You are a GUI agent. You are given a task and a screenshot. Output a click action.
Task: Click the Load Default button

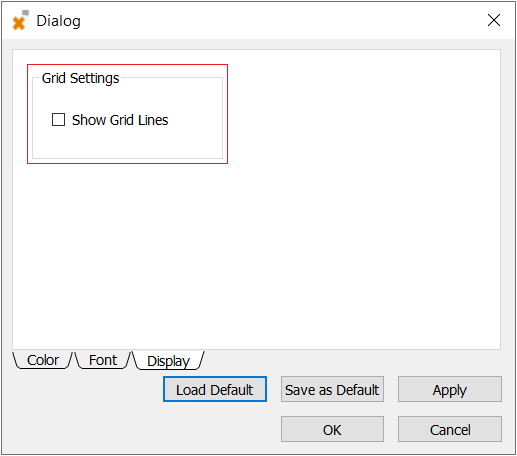215,389
